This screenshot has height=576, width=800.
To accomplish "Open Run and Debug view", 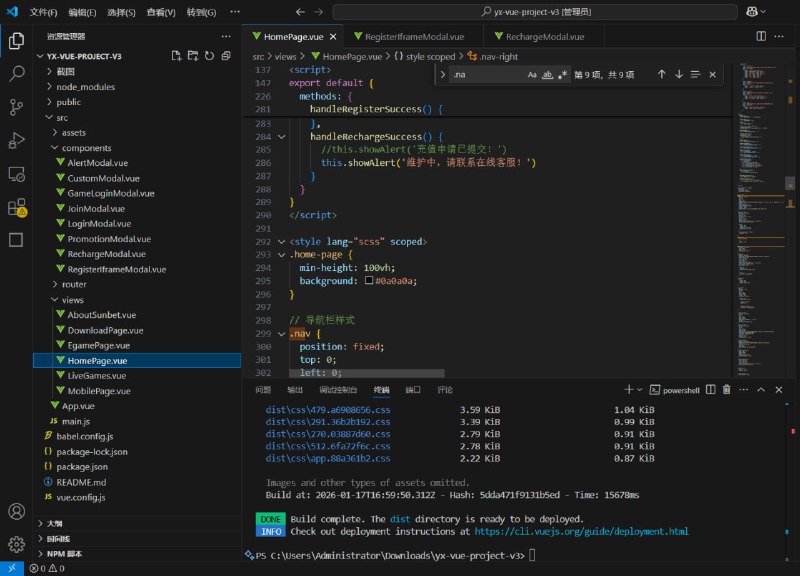I will point(16,140).
